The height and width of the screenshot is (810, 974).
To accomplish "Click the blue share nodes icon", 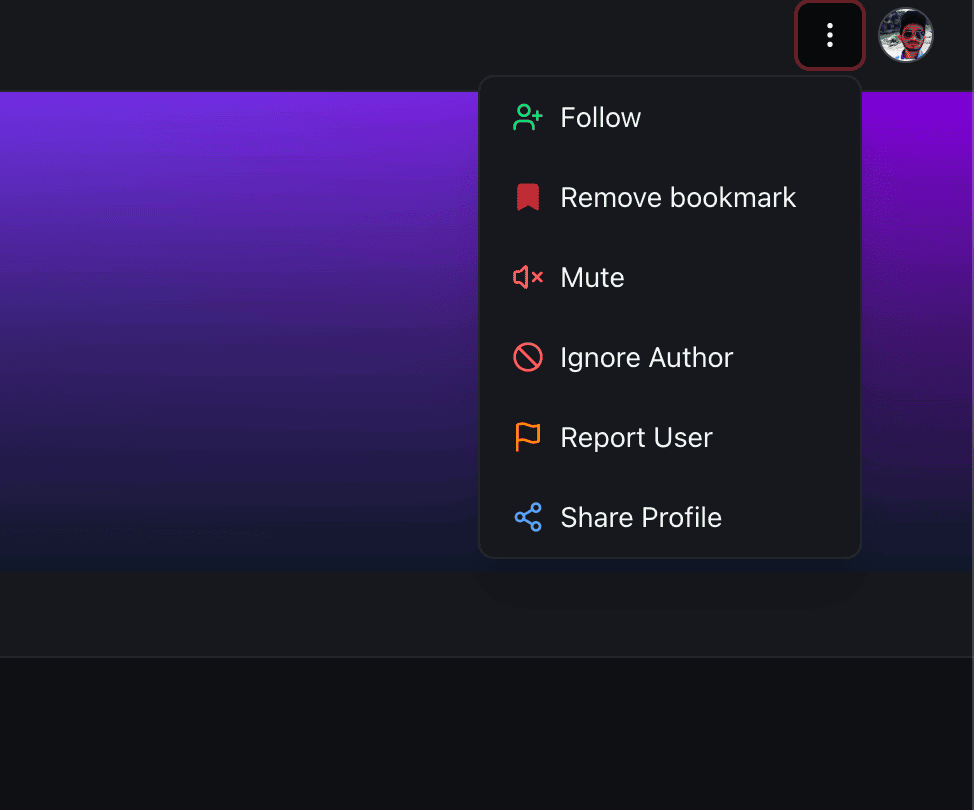I will click(528, 517).
